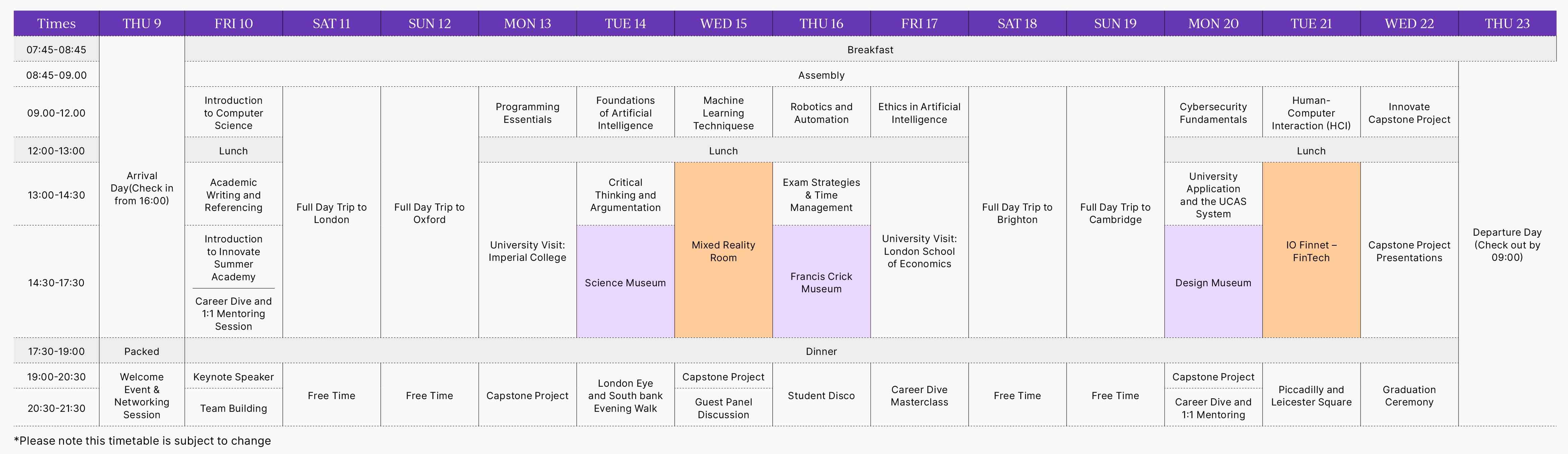Select the WED 15 column header

point(723,23)
